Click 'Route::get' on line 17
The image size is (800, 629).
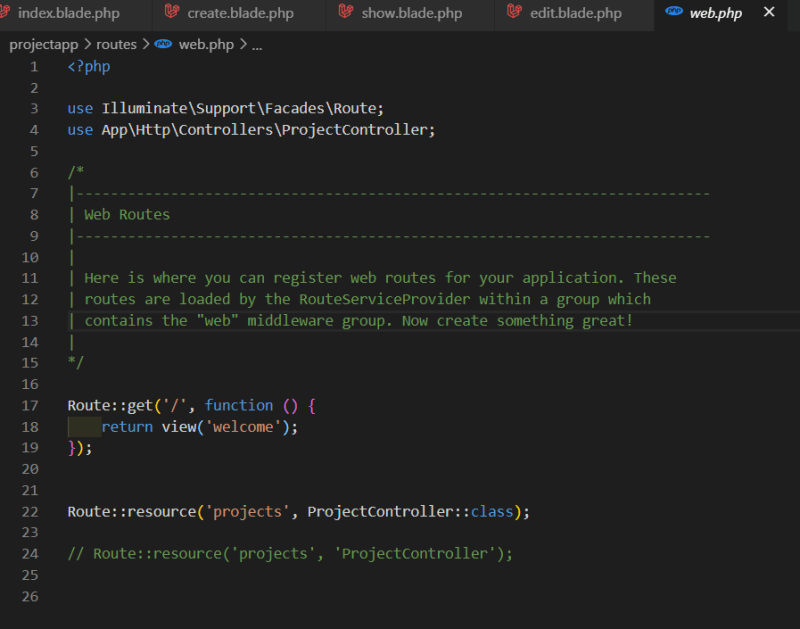(110, 406)
